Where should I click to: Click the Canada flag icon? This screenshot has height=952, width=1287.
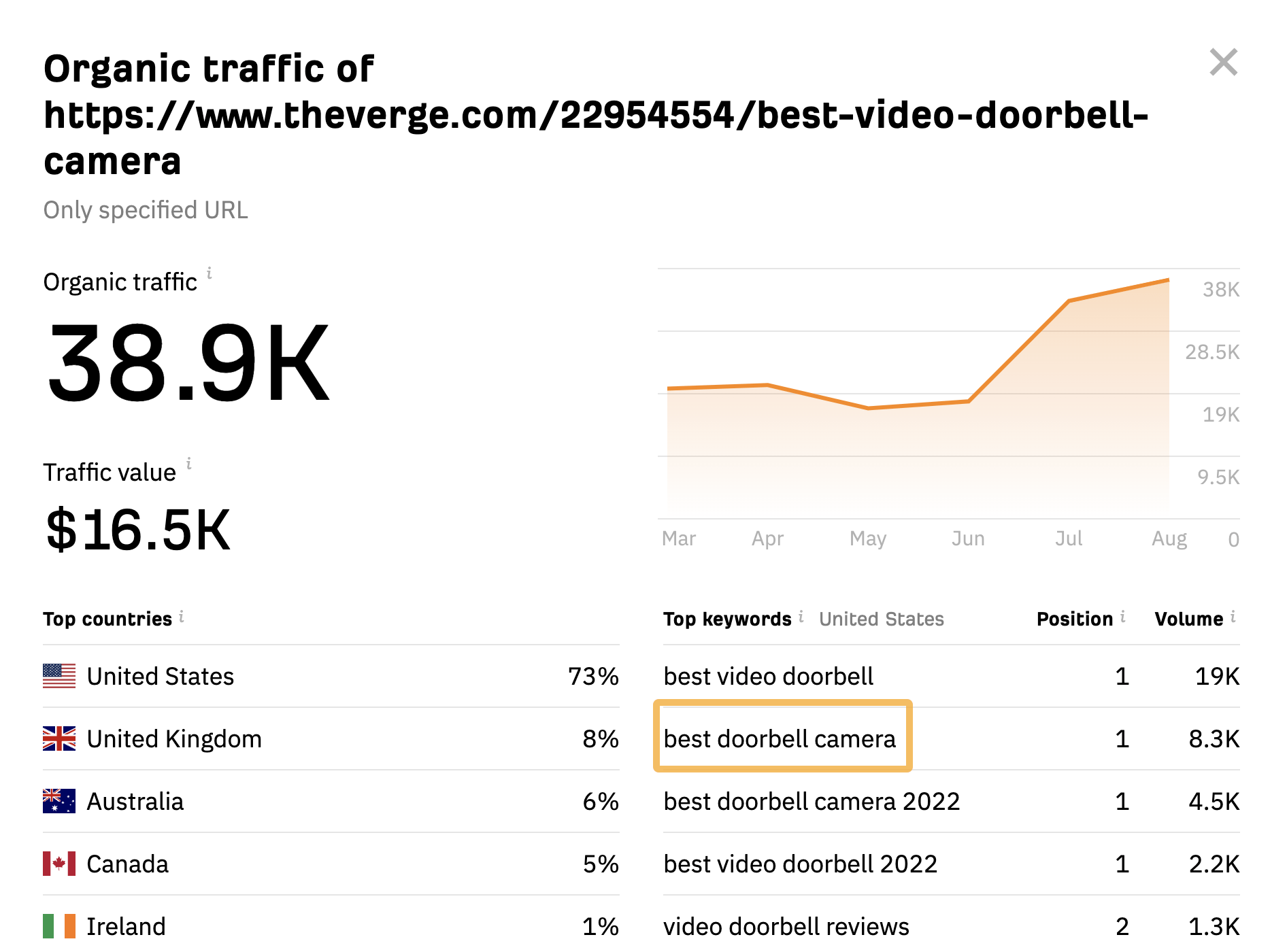click(58, 864)
